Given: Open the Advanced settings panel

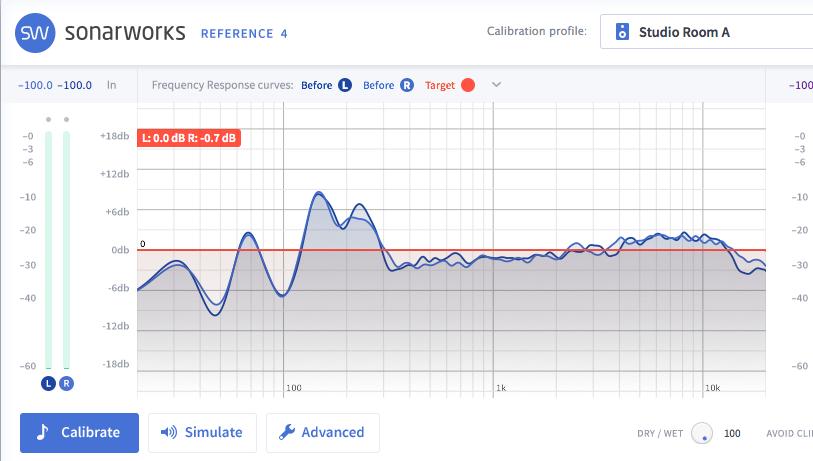Looking at the screenshot, I should (x=322, y=432).
